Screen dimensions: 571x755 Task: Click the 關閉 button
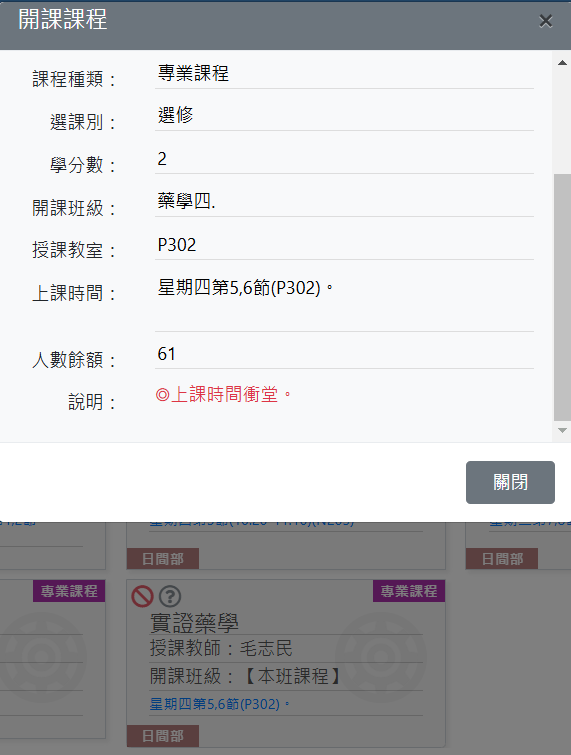click(x=510, y=482)
